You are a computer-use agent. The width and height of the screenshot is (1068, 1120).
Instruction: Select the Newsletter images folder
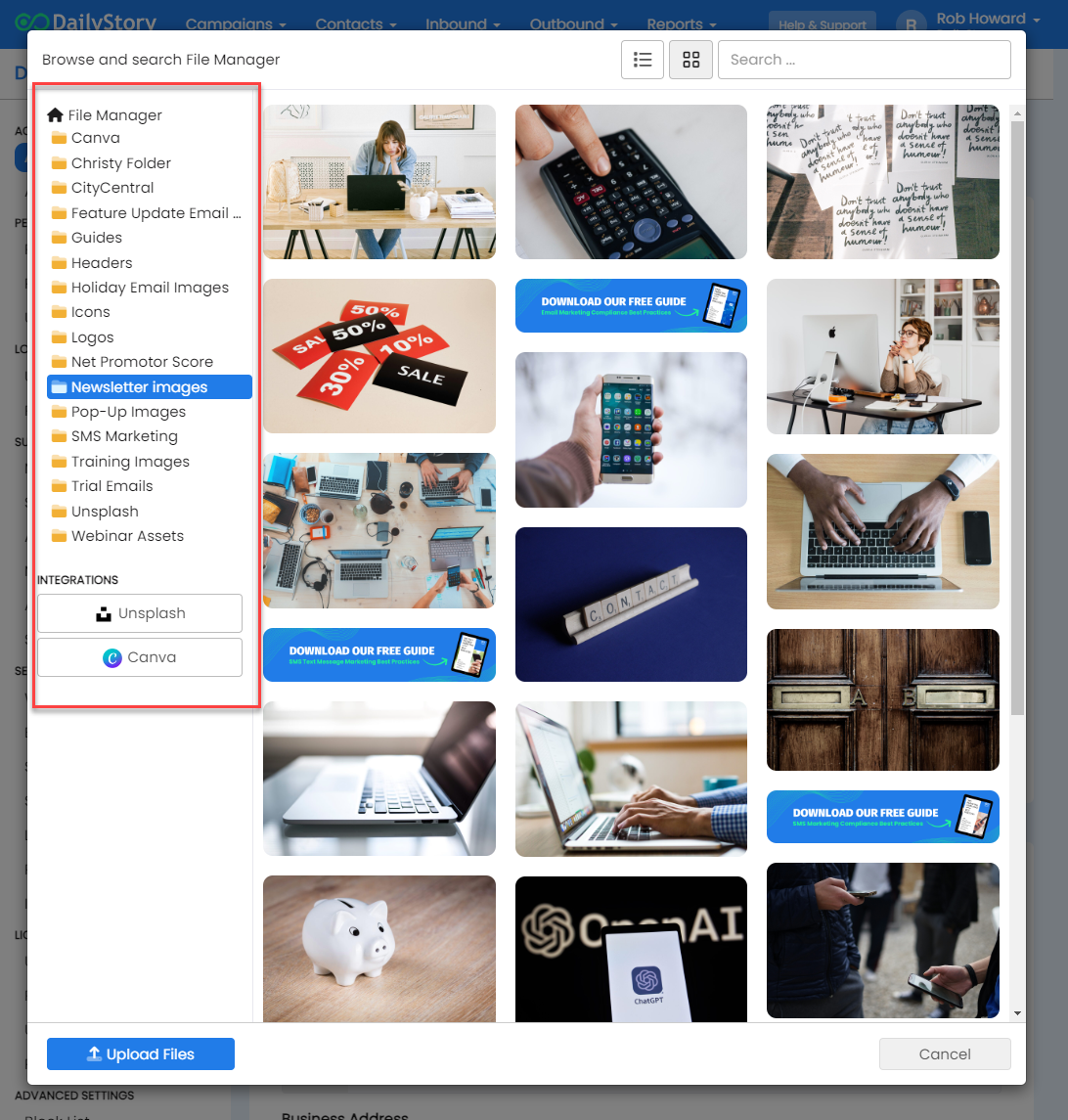click(150, 386)
